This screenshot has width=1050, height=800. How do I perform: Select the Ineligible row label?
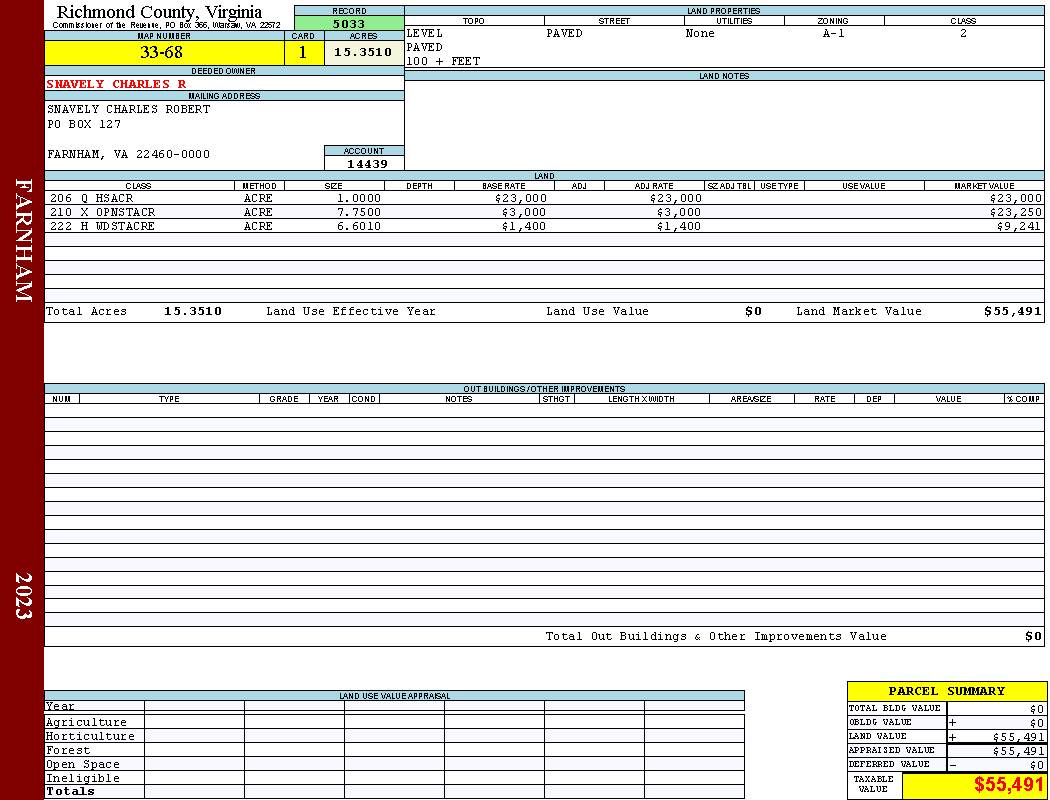coord(82,779)
